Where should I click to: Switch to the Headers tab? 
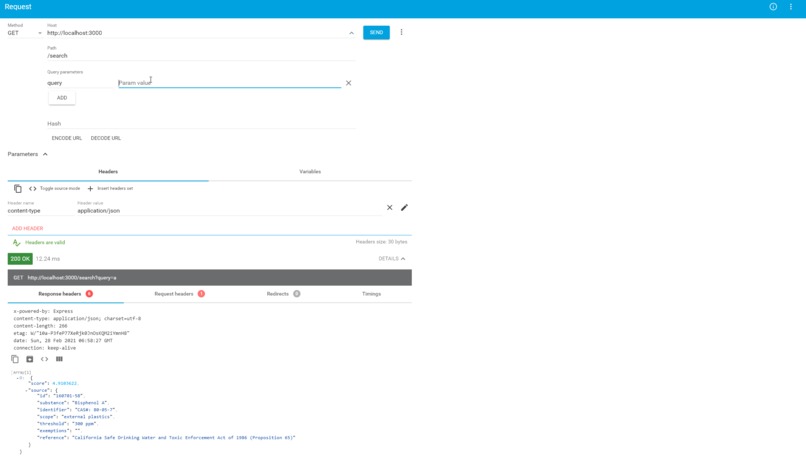[108, 172]
